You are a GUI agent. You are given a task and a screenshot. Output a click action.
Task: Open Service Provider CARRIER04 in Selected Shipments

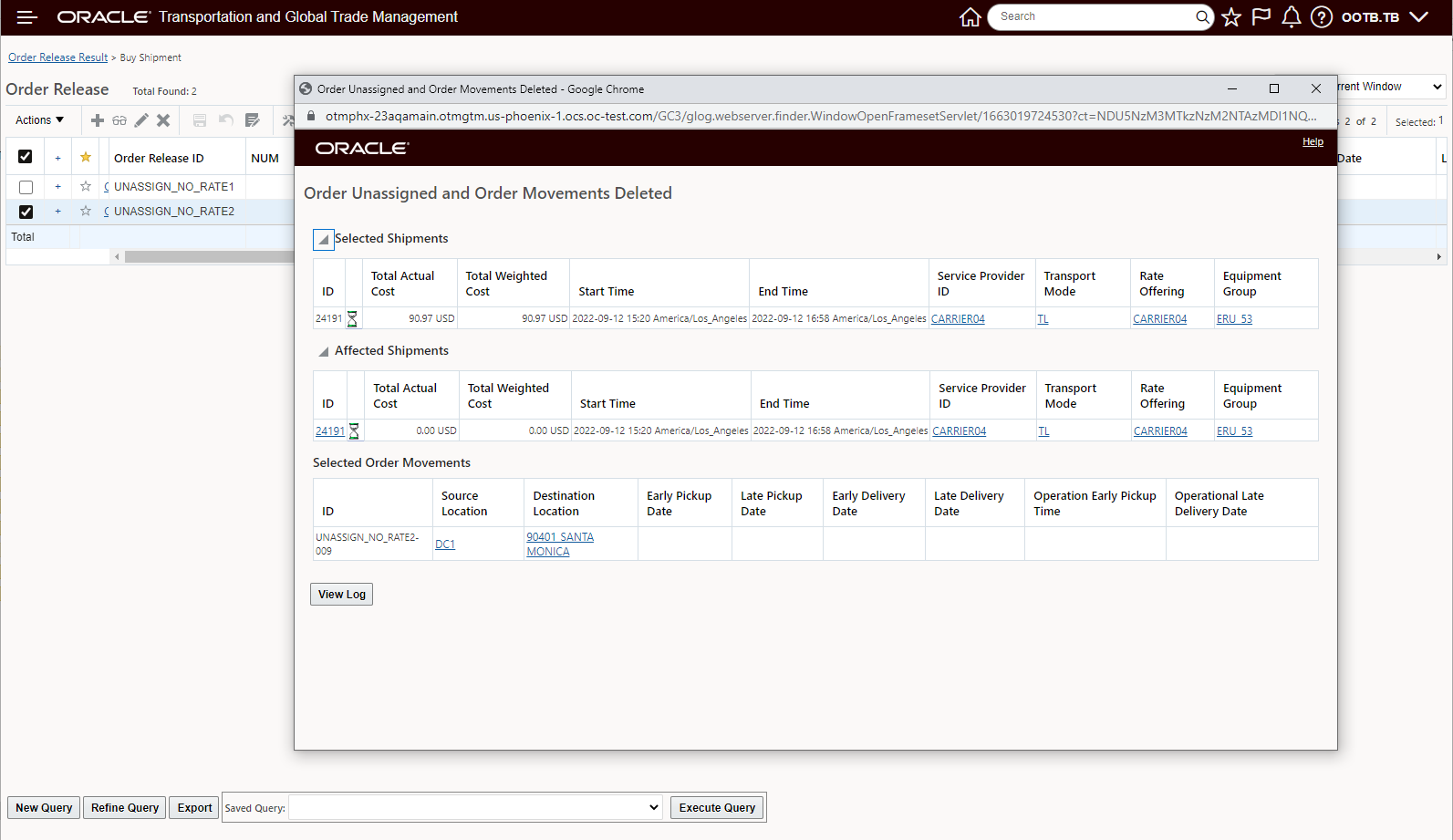[x=958, y=319]
